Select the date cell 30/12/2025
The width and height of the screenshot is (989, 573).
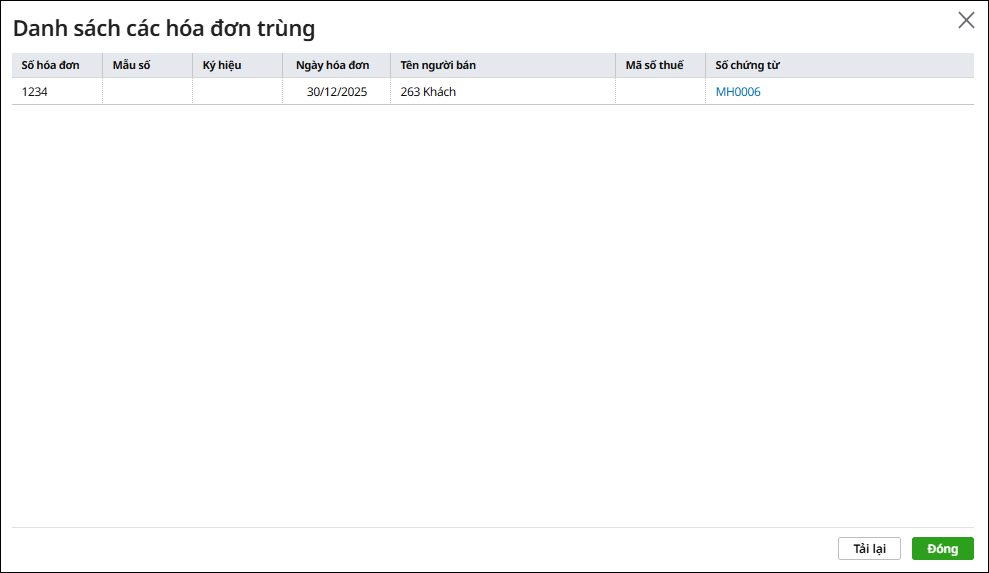(336, 92)
